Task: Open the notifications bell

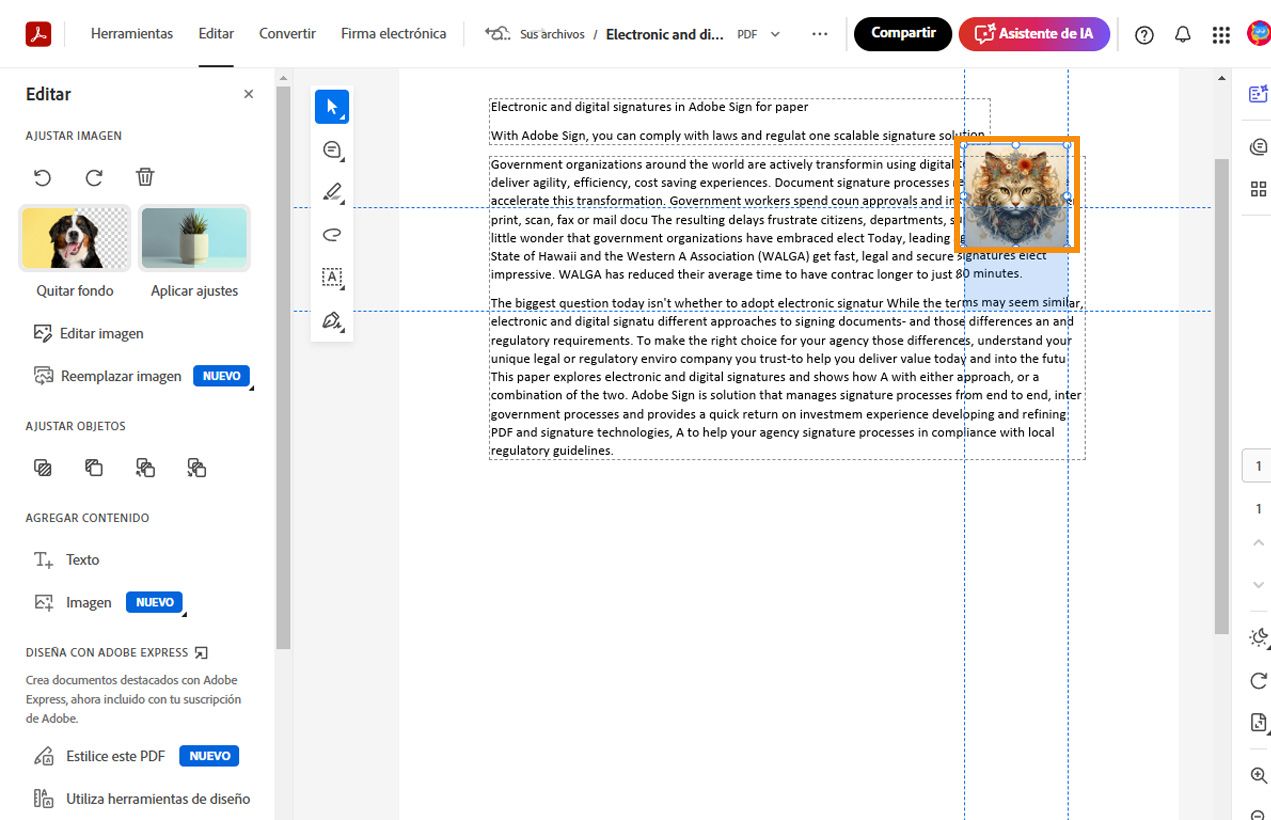Action: (x=1182, y=34)
